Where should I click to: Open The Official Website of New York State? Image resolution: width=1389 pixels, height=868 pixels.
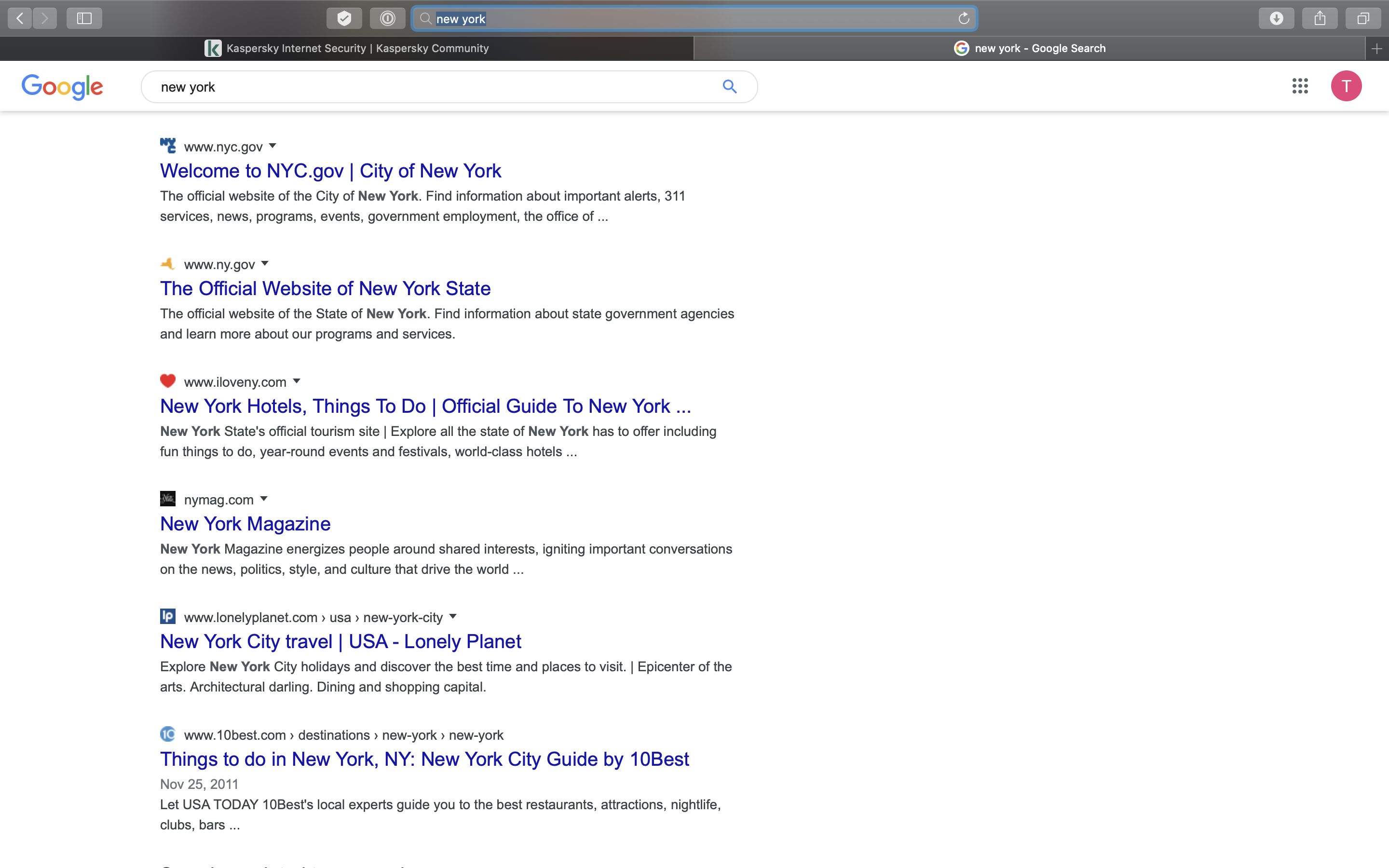pyautogui.click(x=326, y=289)
